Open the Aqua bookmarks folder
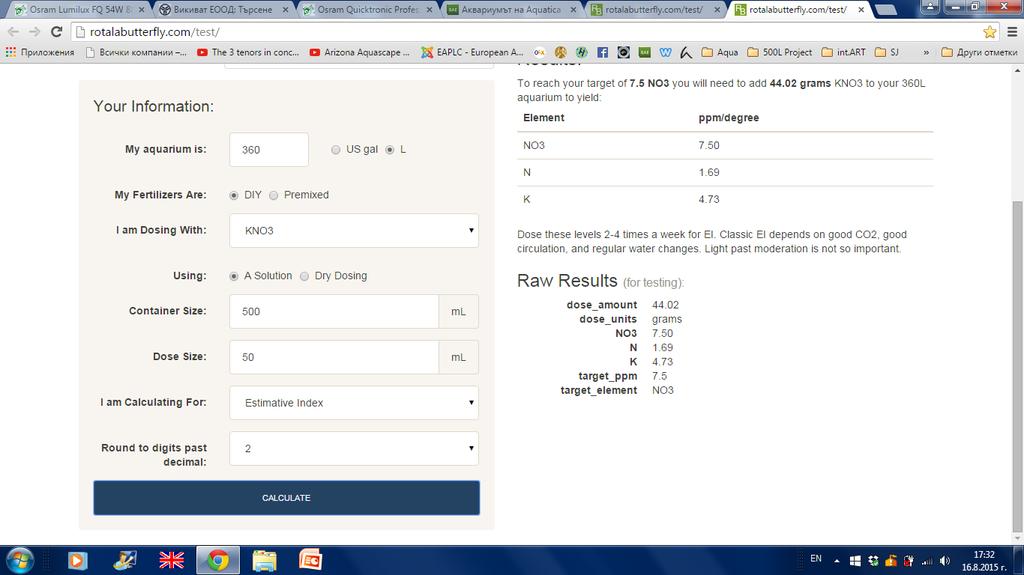Screen dimensions: 1024x575 [720, 52]
